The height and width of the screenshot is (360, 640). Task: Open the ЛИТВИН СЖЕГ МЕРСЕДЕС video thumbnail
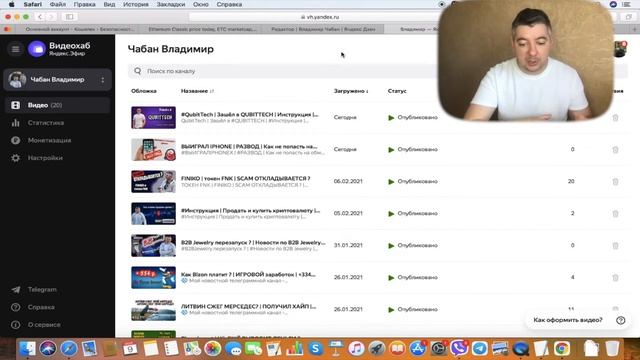pos(153,309)
